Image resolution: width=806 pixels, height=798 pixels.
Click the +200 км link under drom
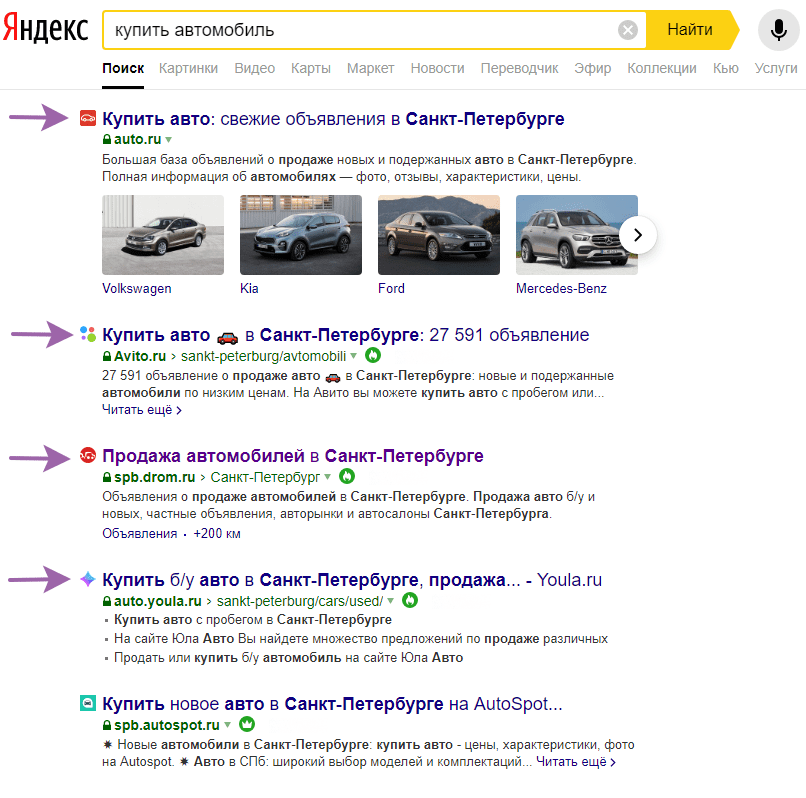(217, 533)
